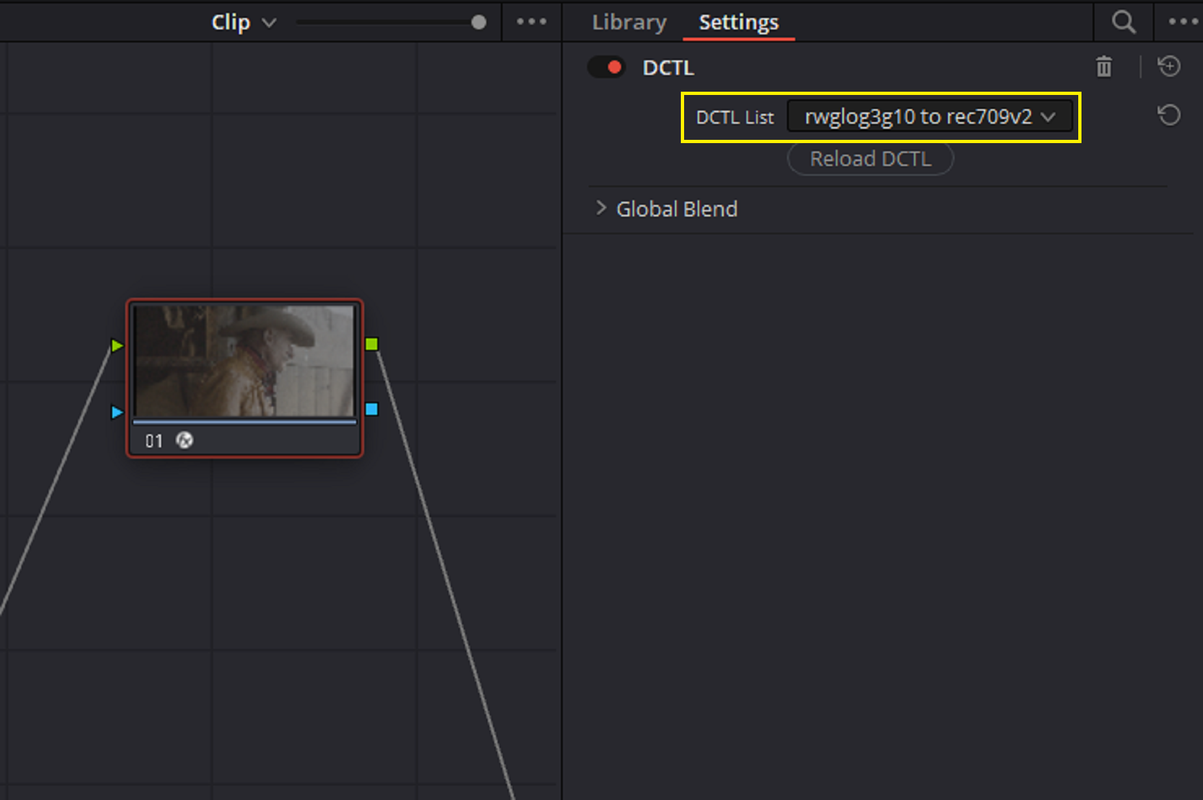Click the blue key input connector of node 01
This screenshot has height=800, width=1203.
117,412
